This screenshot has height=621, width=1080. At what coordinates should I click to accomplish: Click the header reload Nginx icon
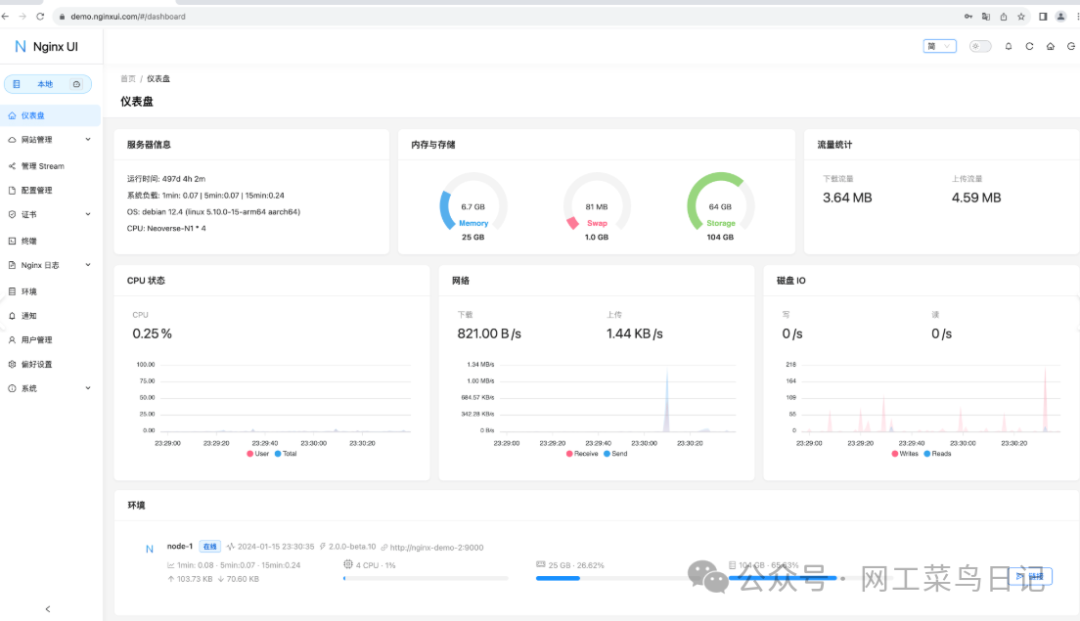click(x=1029, y=46)
